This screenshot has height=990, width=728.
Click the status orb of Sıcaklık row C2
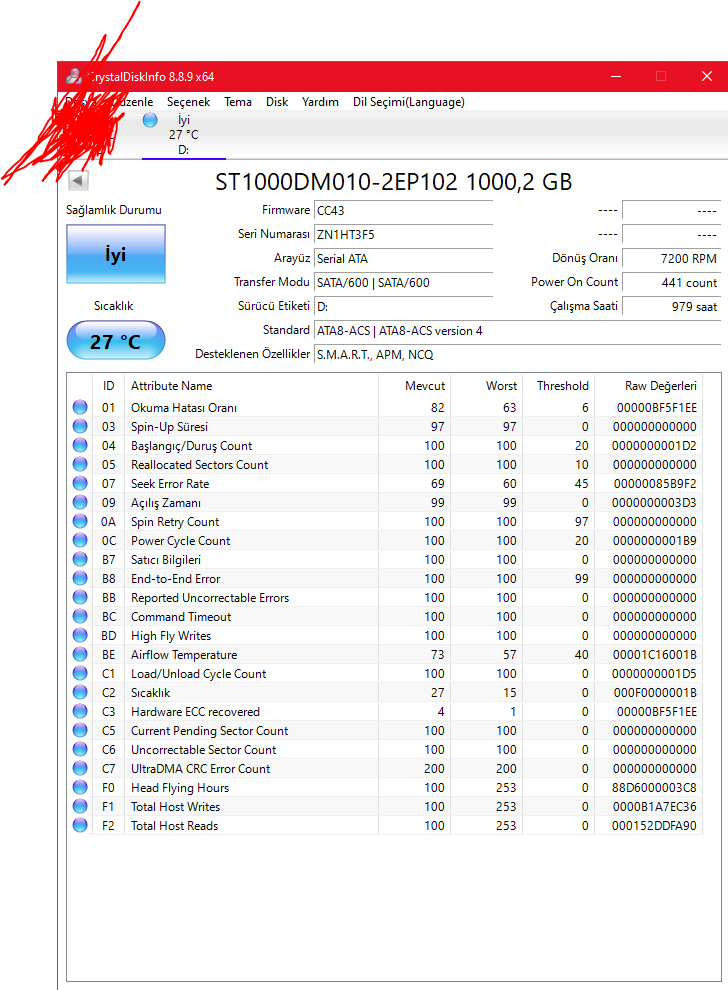pyautogui.click(x=80, y=692)
